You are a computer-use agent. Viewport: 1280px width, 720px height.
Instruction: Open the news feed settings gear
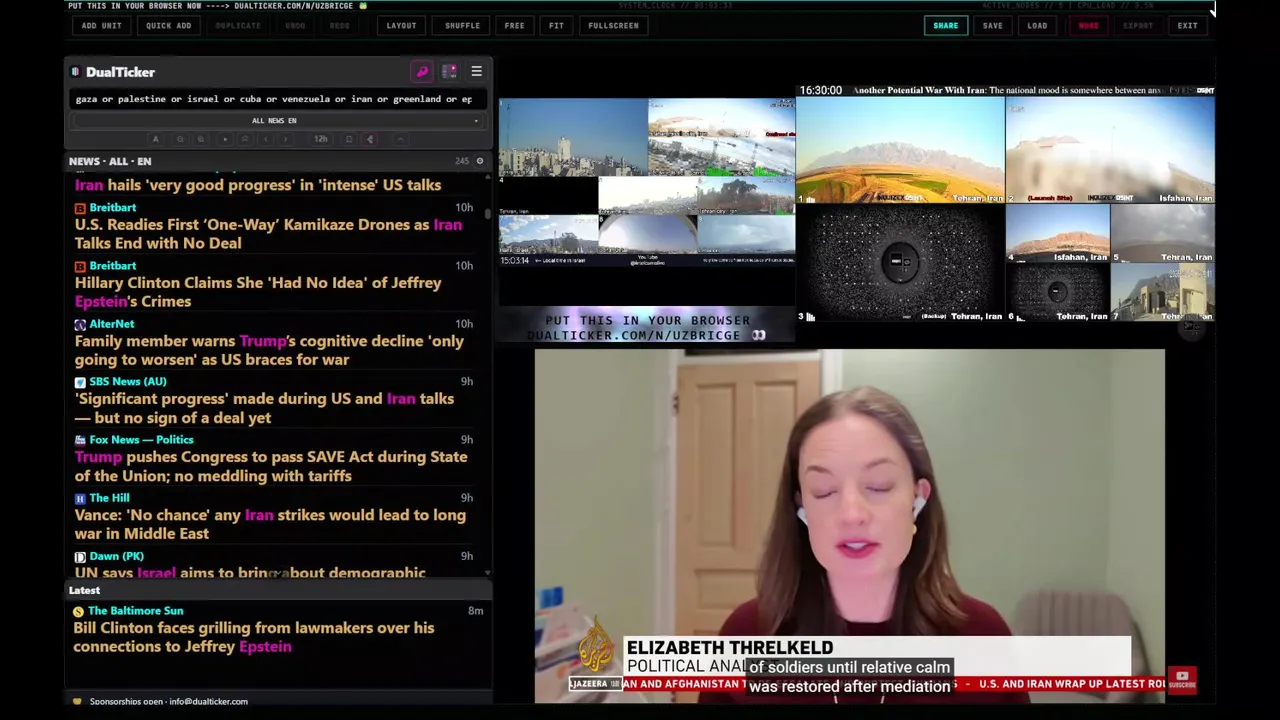click(479, 161)
